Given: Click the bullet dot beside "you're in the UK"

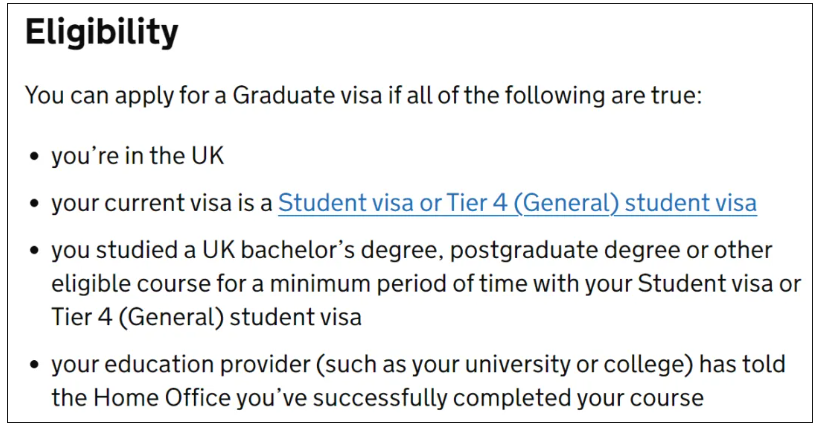Looking at the screenshot, I should 35,156.
